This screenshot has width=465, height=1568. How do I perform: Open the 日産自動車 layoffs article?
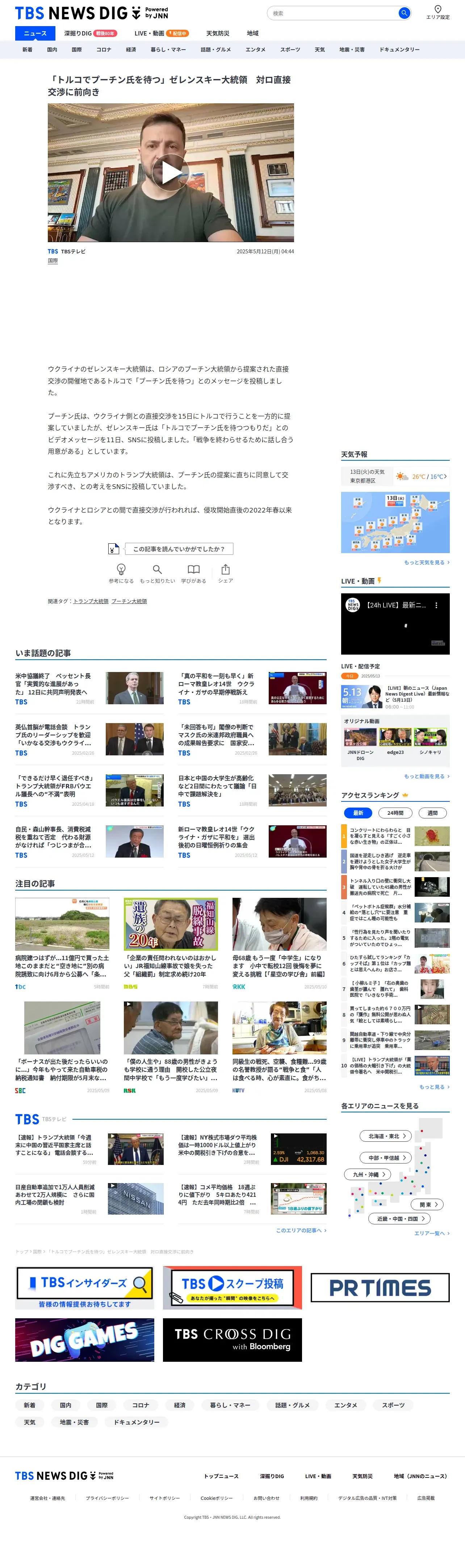pyautogui.click(x=89, y=1199)
